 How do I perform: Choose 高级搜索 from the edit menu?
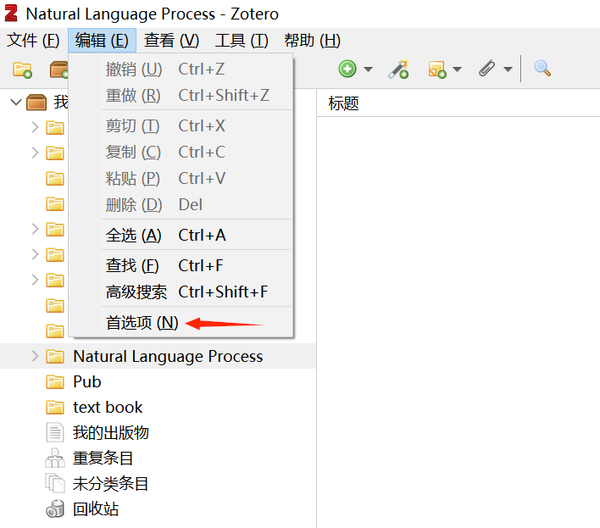pos(181,292)
